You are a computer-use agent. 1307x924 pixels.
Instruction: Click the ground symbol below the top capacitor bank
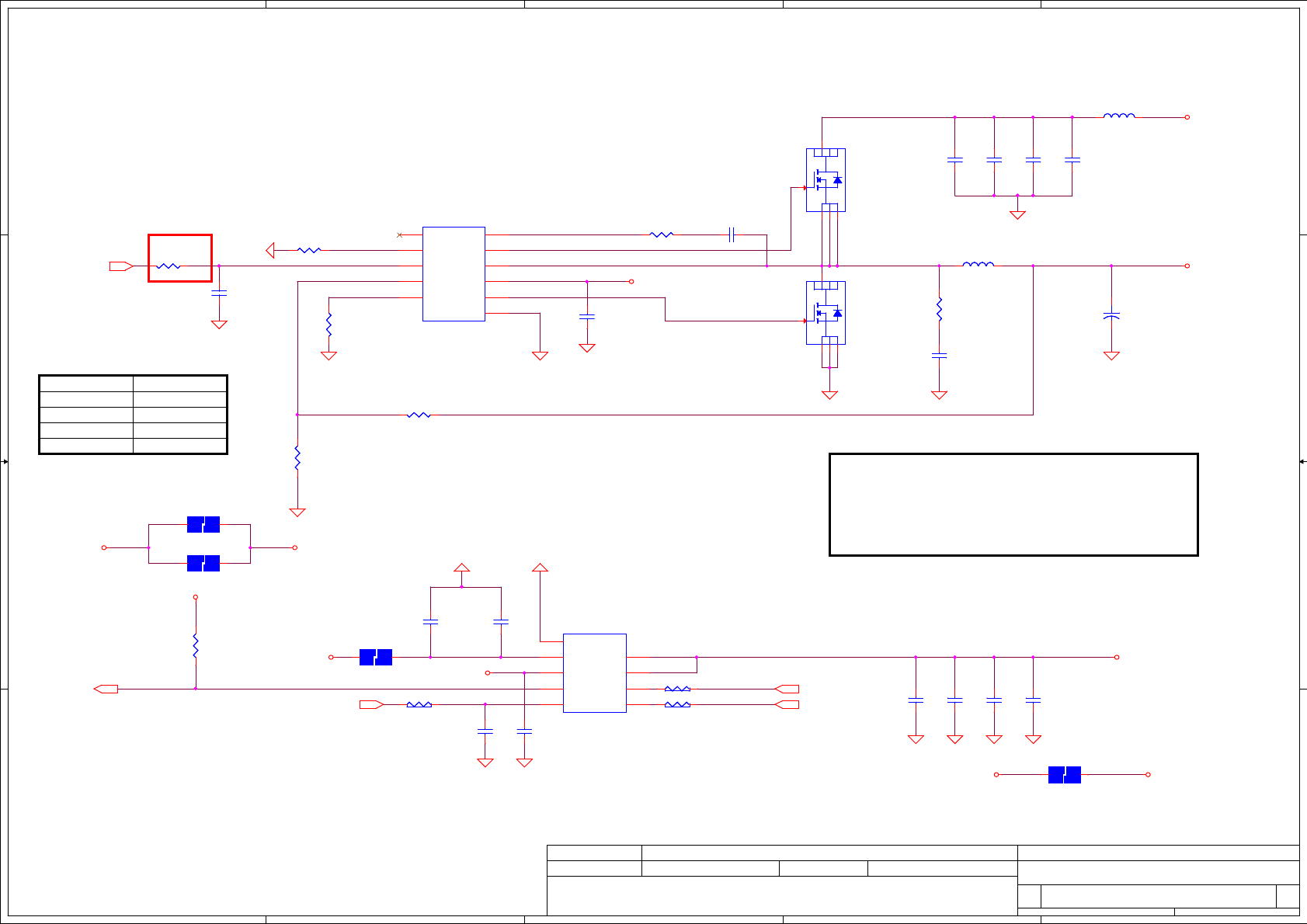point(1017,215)
